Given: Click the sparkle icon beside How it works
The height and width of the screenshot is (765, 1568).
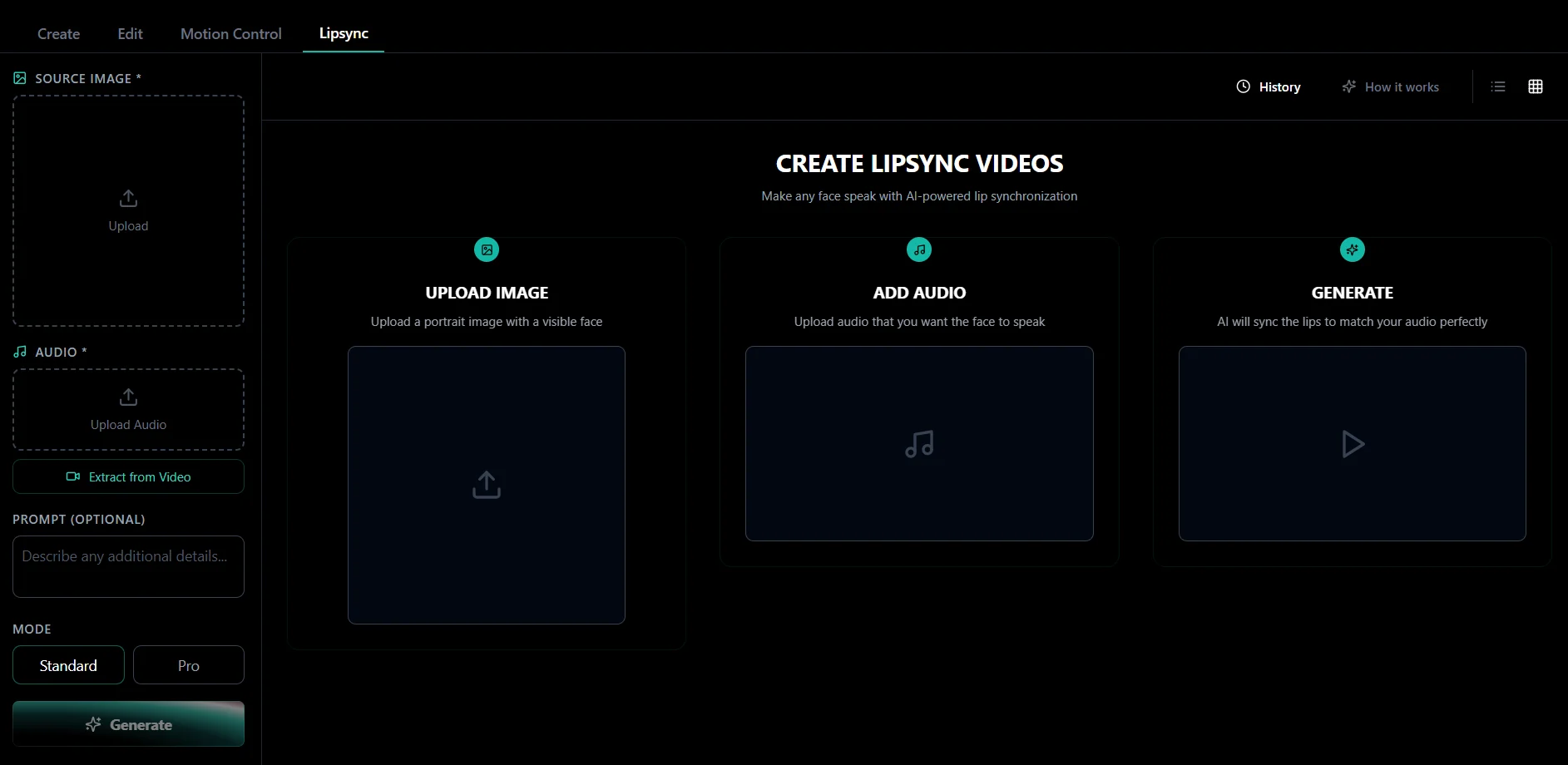Looking at the screenshot, I should (1349, 86).
